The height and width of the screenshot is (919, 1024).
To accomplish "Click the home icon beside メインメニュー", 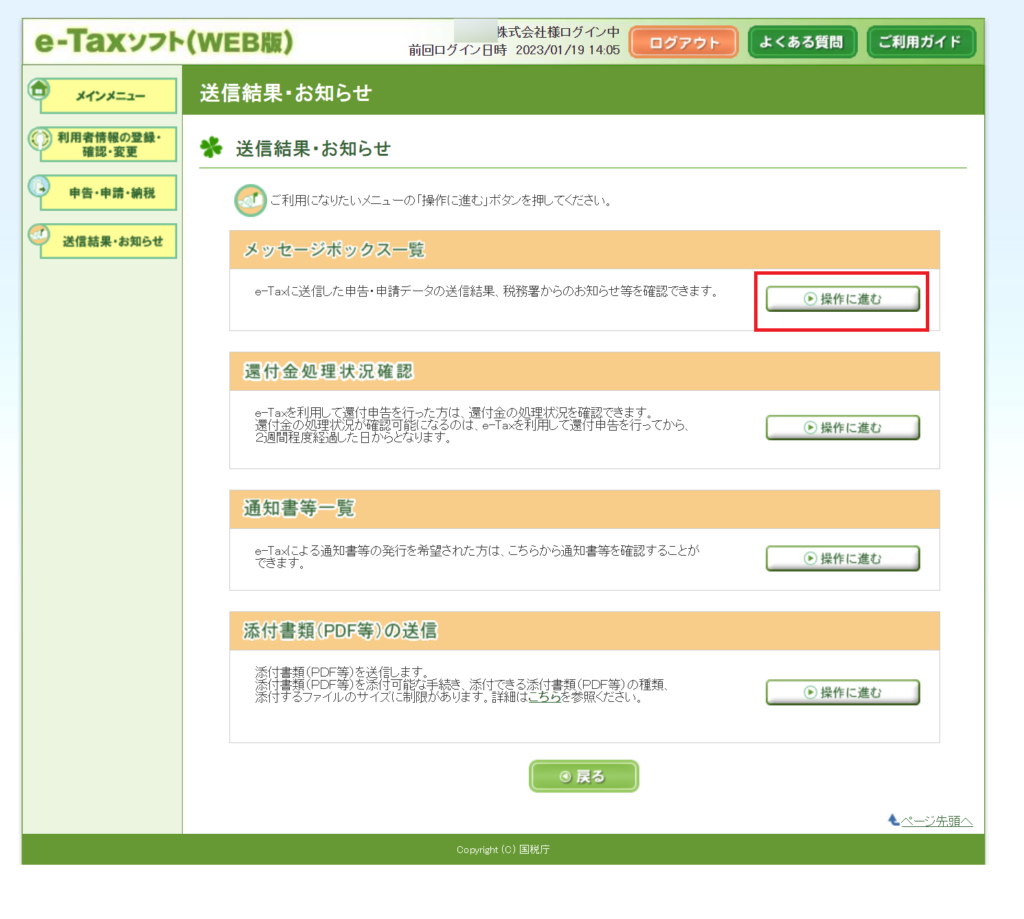I will 38,90.
